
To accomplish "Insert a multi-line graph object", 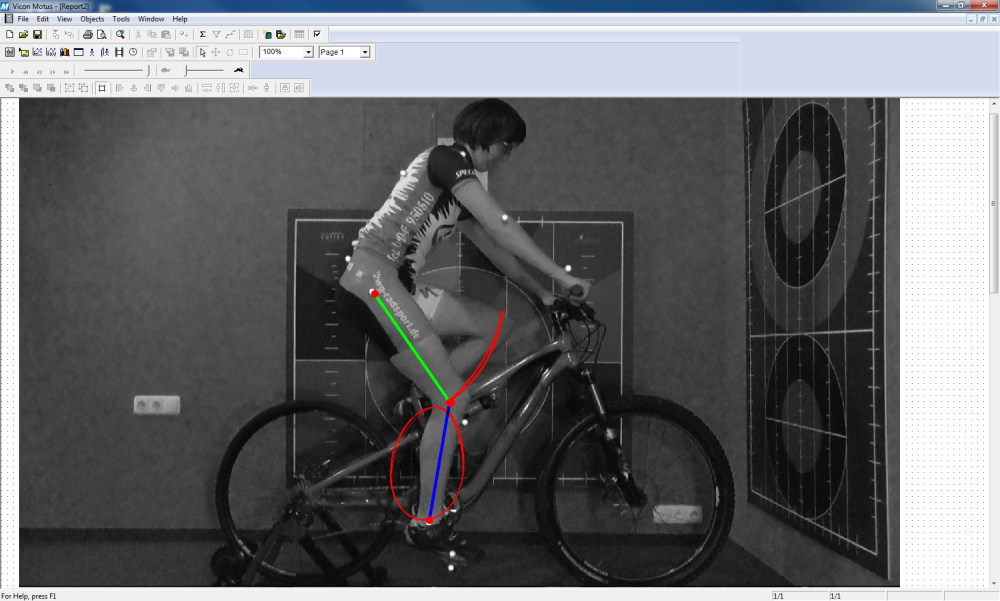I will 51,52.
